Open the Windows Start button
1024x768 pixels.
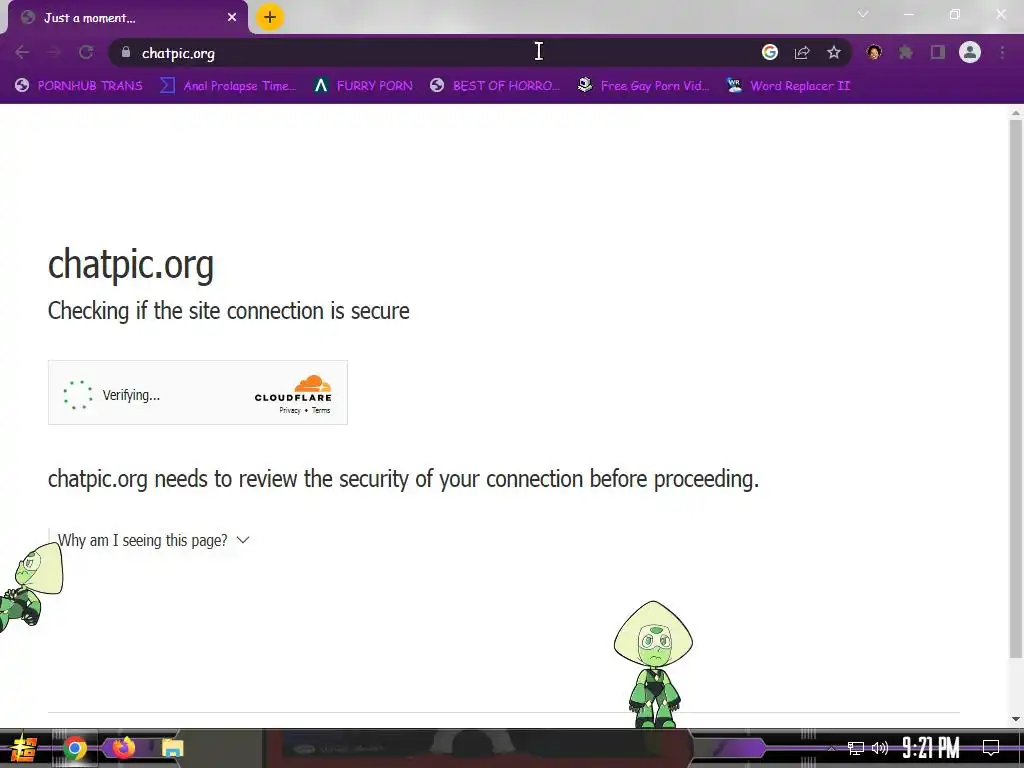pyautogui.click(x=24, y=748)
